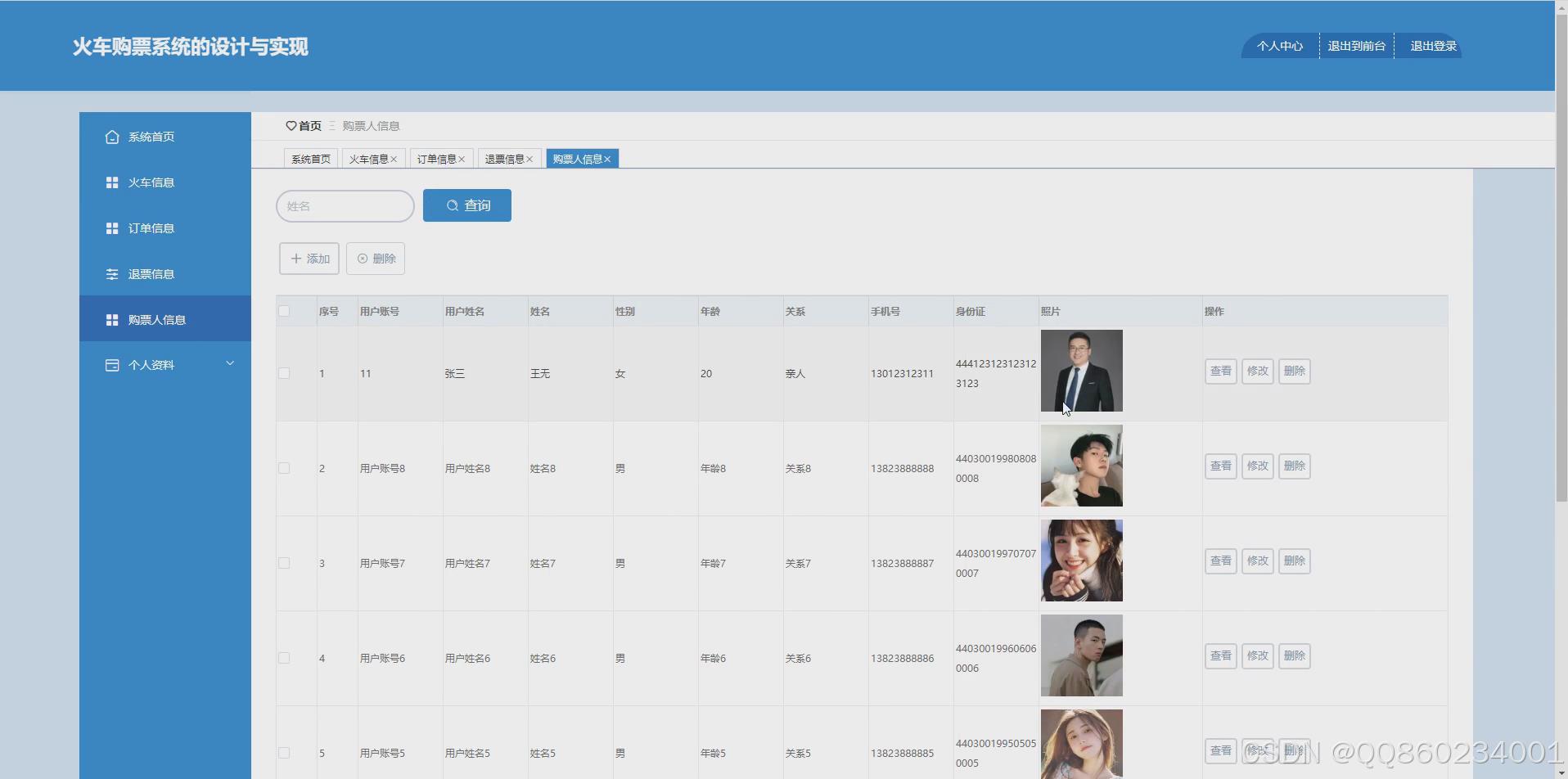The width and height of the screenshot is (1568, 779).
Task: Click the home icon beside 系统首页
Action: (112, 137)
